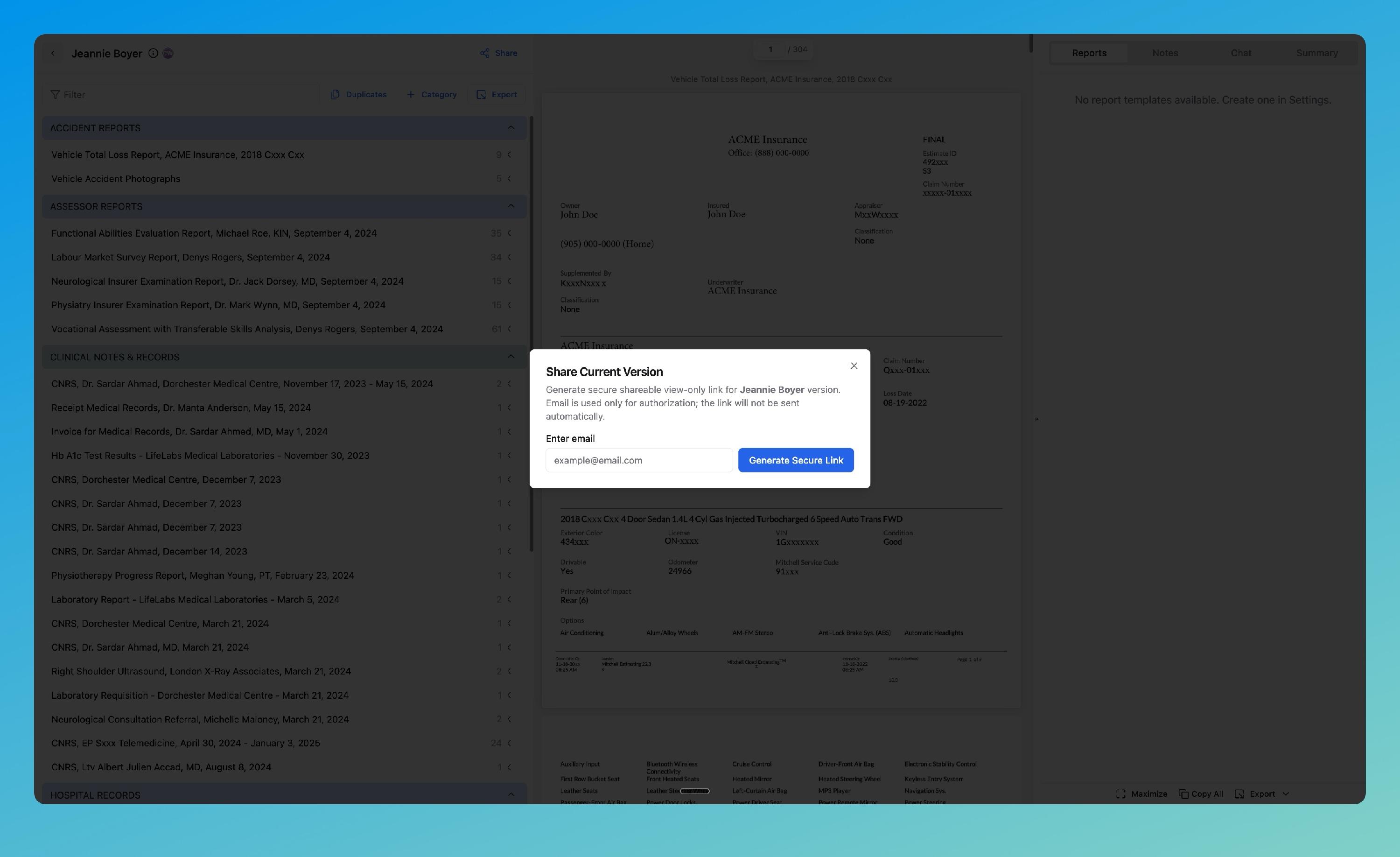Collapse the Accident Reports section

point(510,127)
